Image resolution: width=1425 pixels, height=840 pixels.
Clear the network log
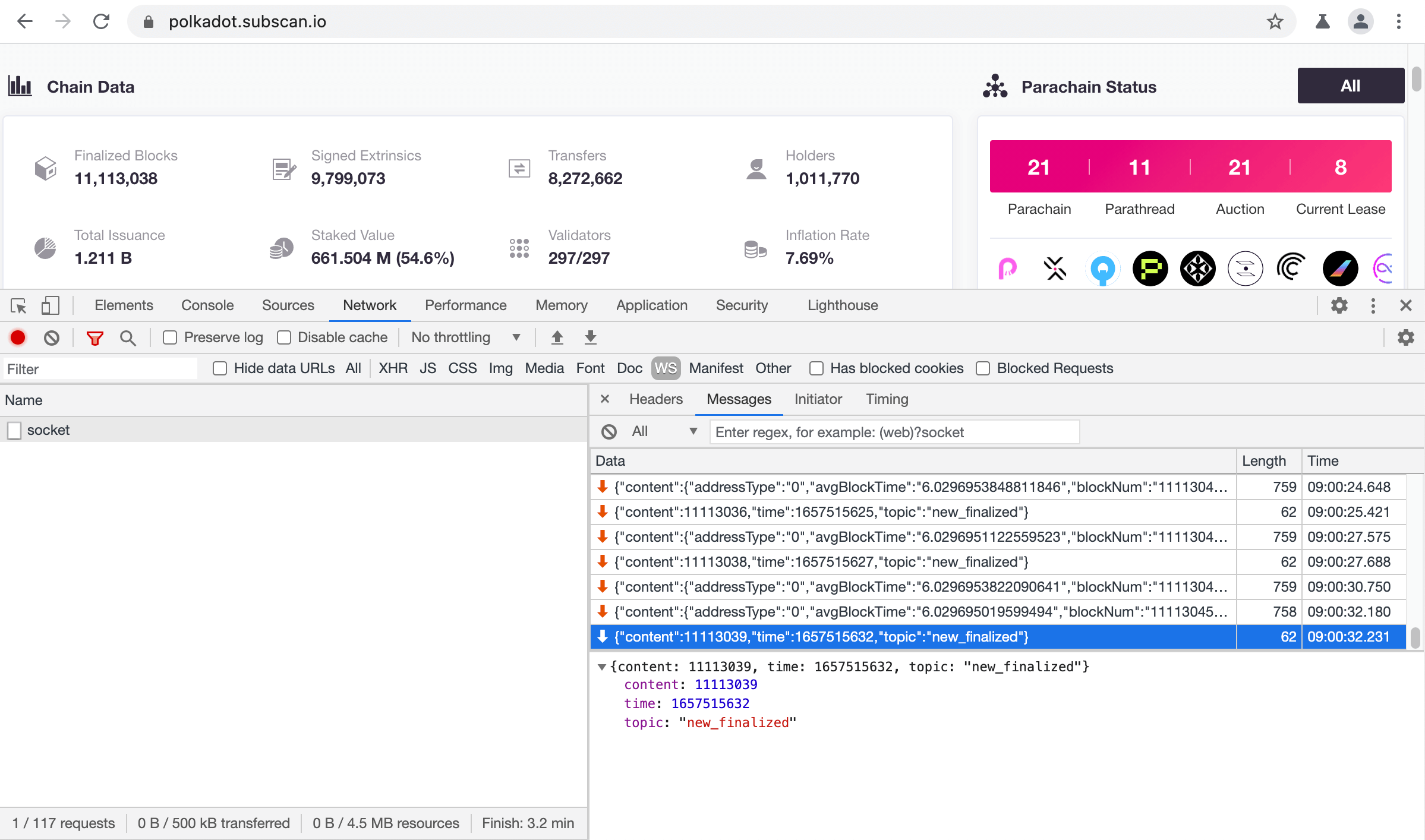[x=52, y=337]
